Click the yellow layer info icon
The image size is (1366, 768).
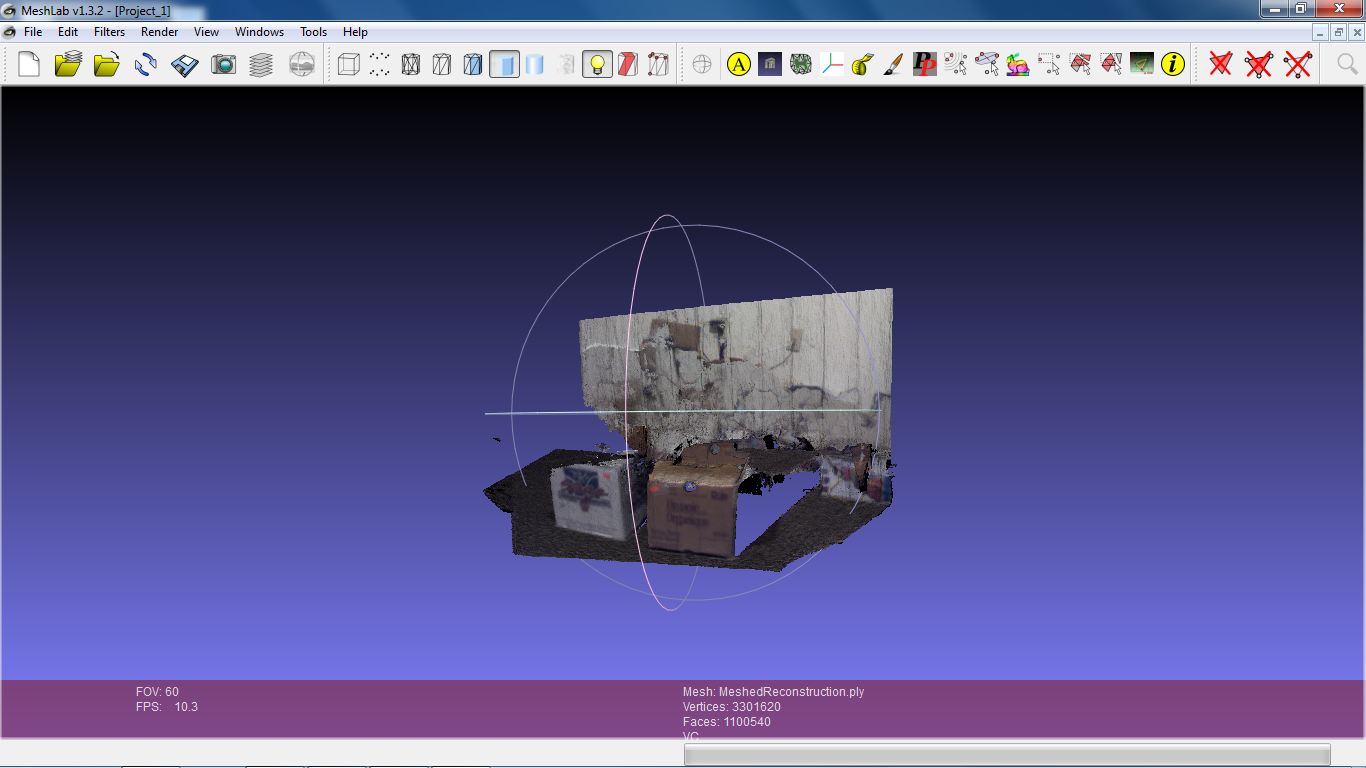pyautogui.click(x=1173, y=65)
